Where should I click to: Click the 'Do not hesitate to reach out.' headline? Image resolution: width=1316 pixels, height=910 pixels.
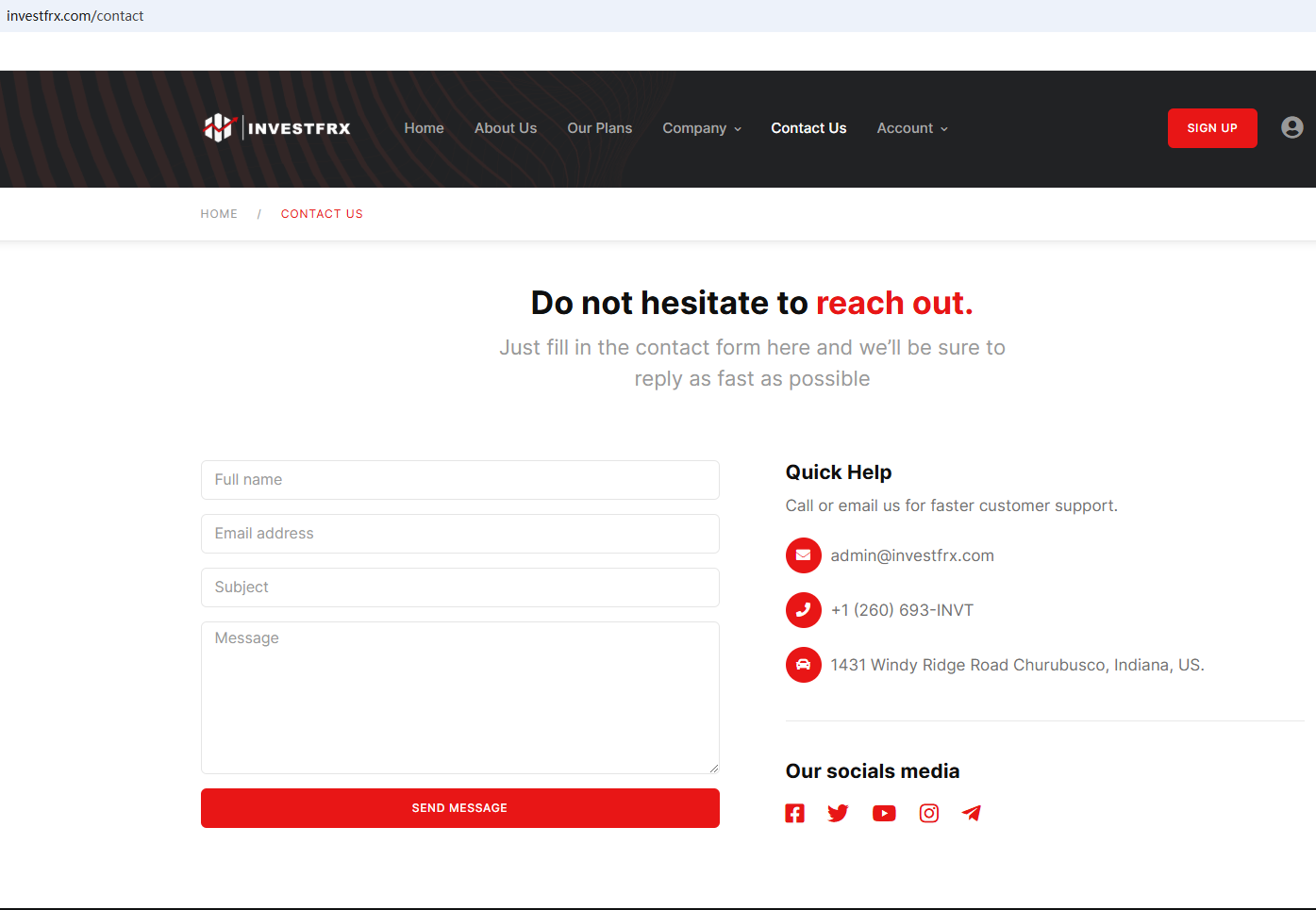point(752,303)
